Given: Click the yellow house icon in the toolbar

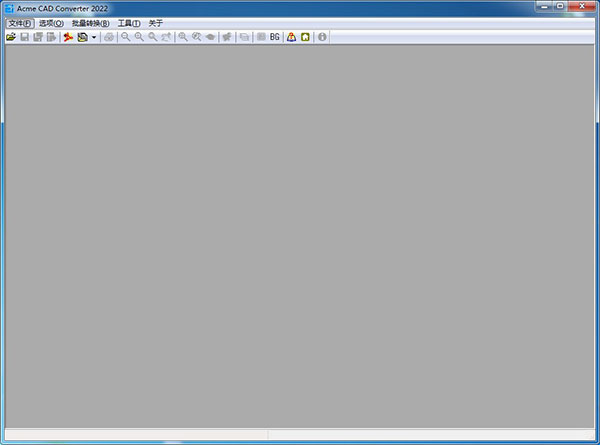Looking at the screenshot, I should tap(305, 37).
